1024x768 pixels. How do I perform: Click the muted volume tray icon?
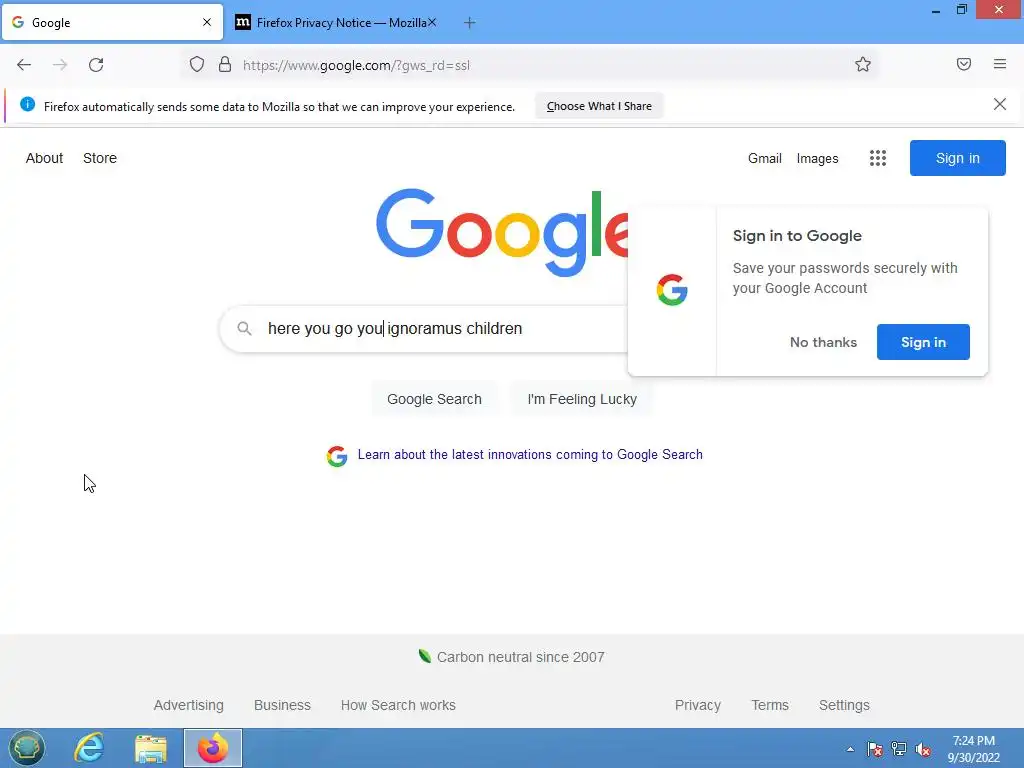[x=923, y=749]
